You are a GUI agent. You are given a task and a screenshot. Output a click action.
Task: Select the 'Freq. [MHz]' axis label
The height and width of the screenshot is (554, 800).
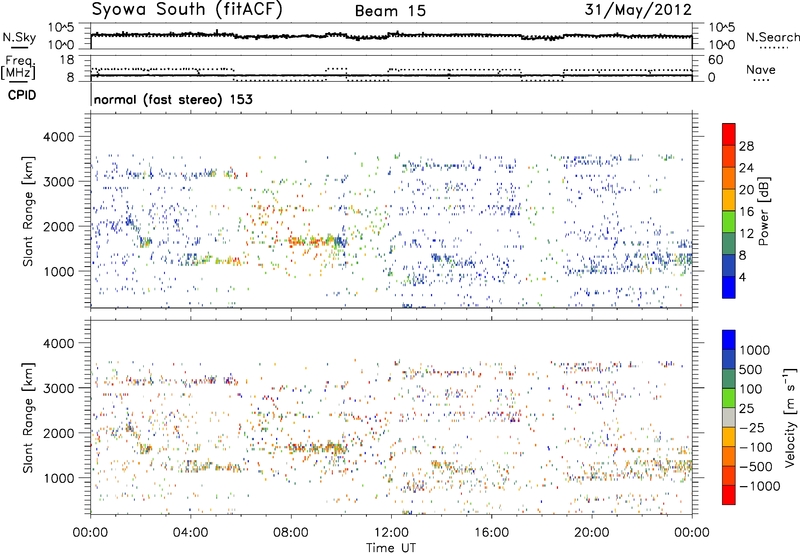coord(19,67)
